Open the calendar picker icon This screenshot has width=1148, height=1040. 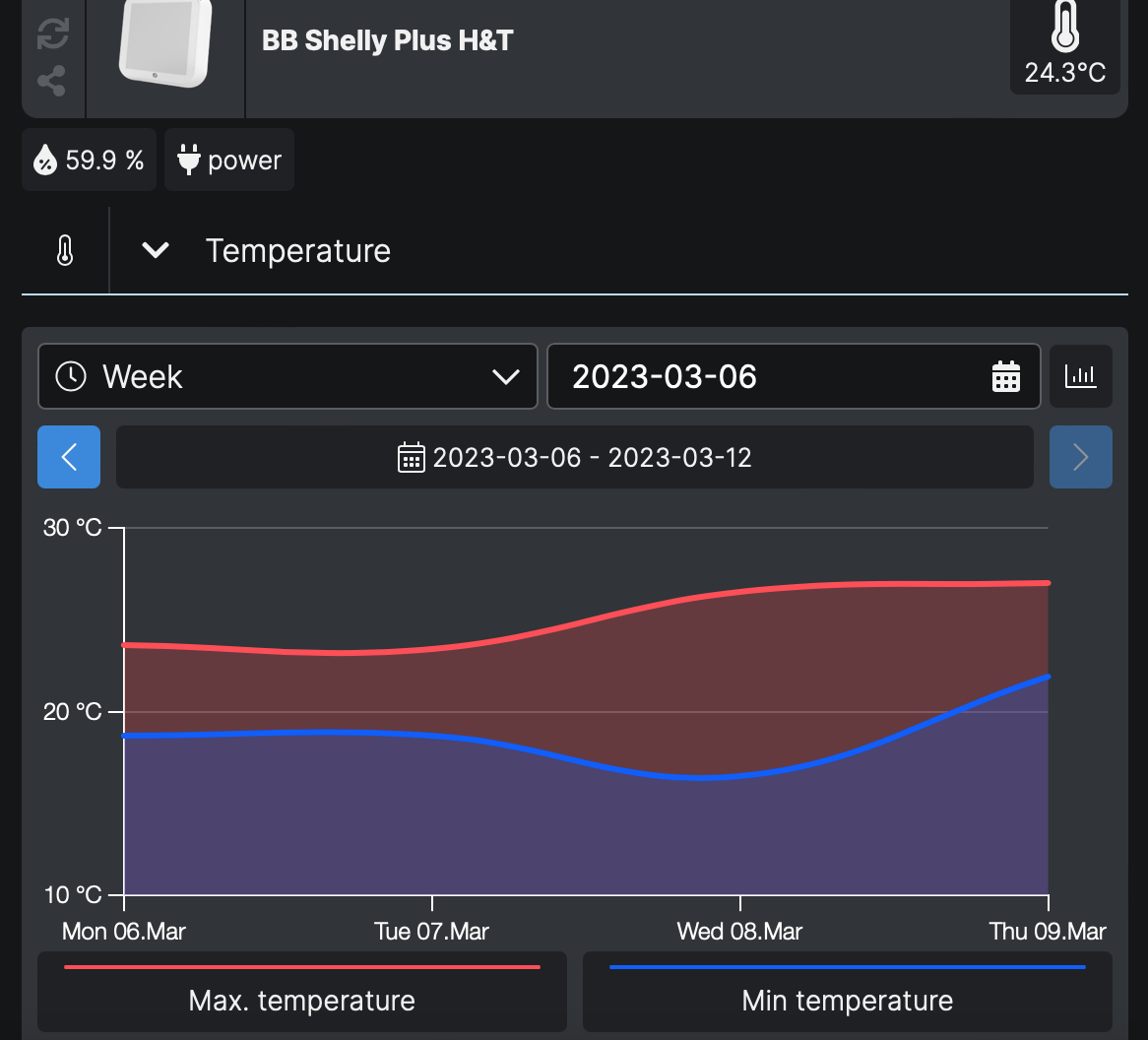(1005, 376)
